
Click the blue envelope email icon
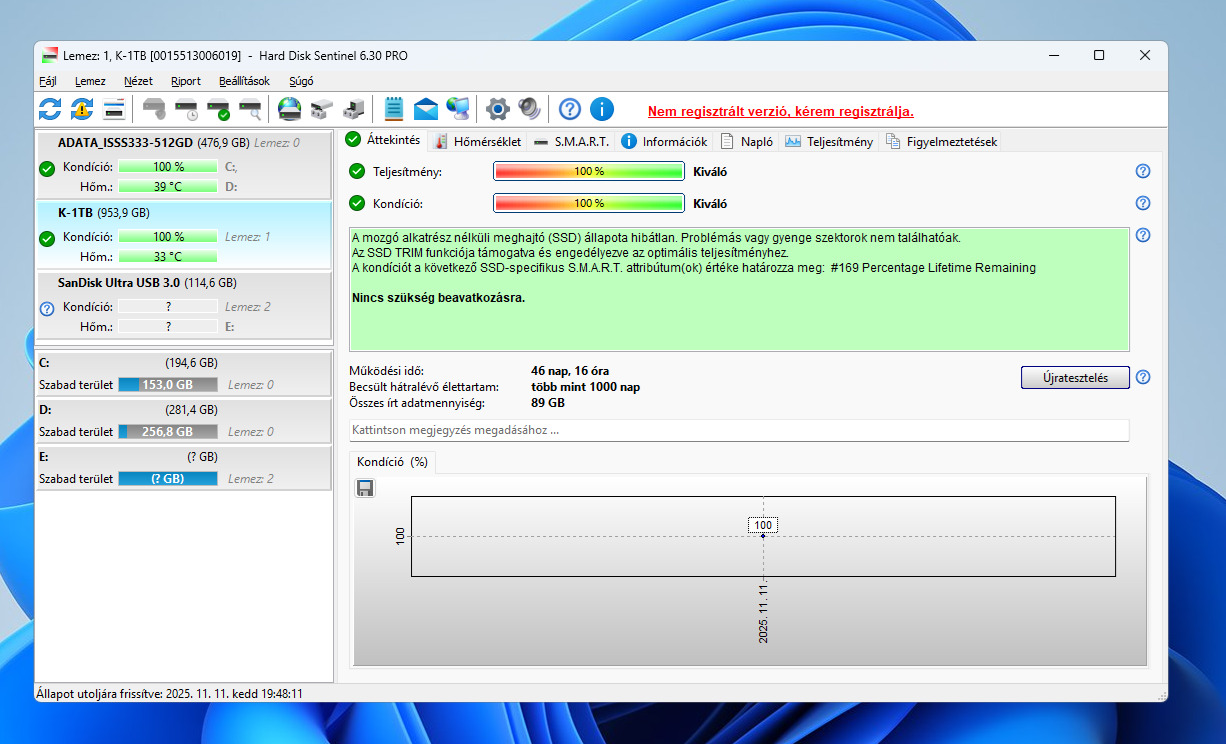(x=426, y=109)
